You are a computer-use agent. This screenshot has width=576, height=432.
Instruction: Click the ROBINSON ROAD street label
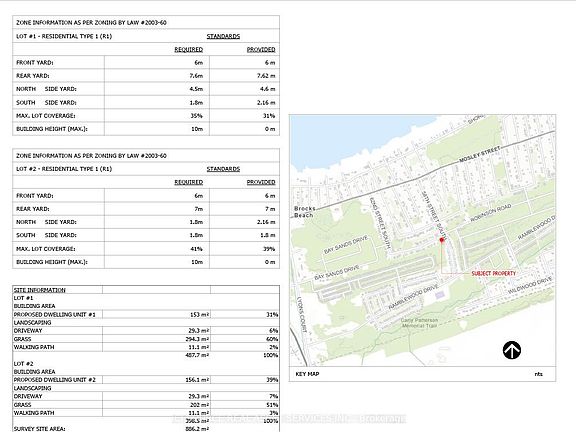point(491,213)
